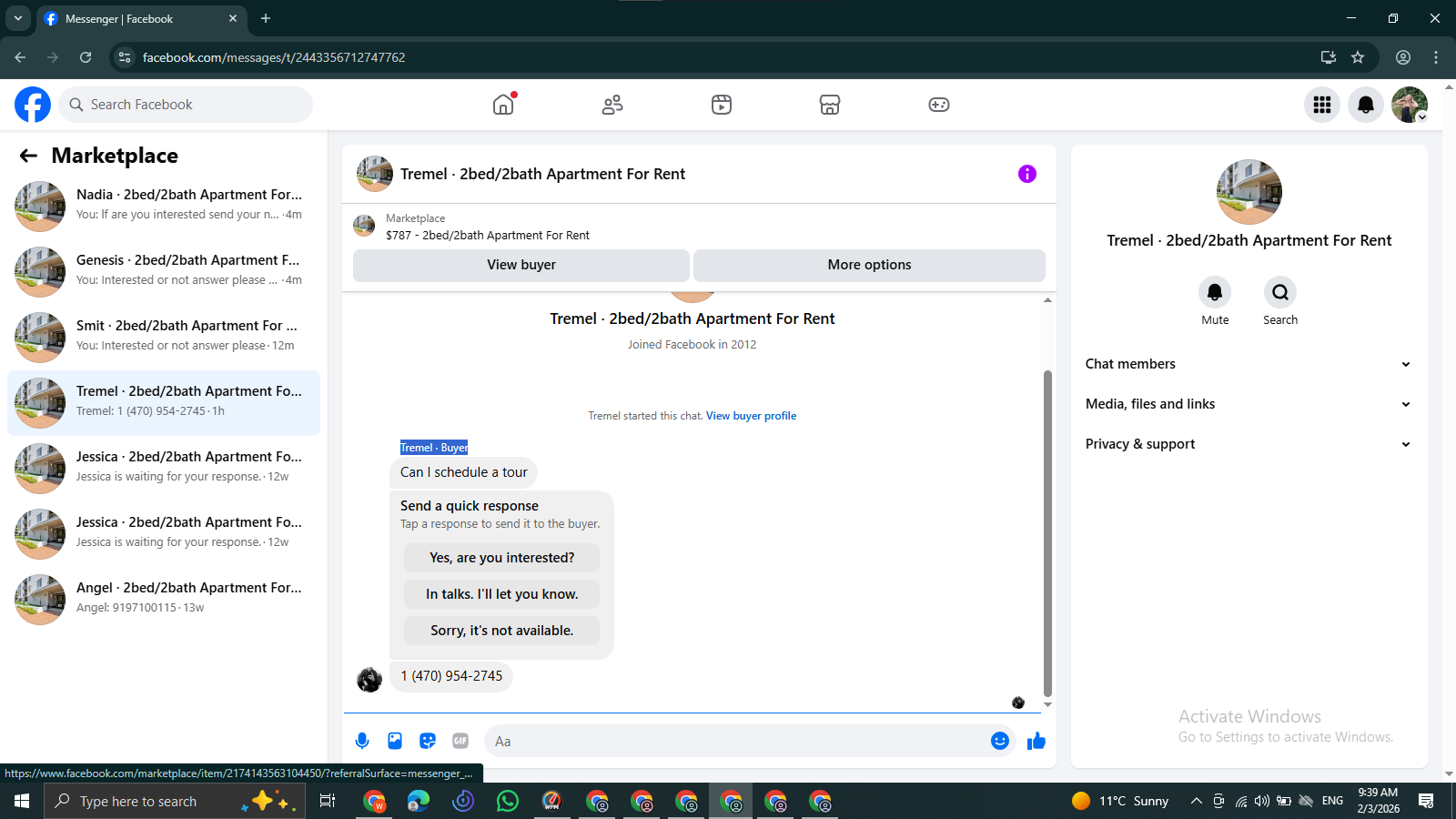Open Microsoft Edge from the taskbar
This screenshot has height=819, width=1456.
(x=419, y=801)
